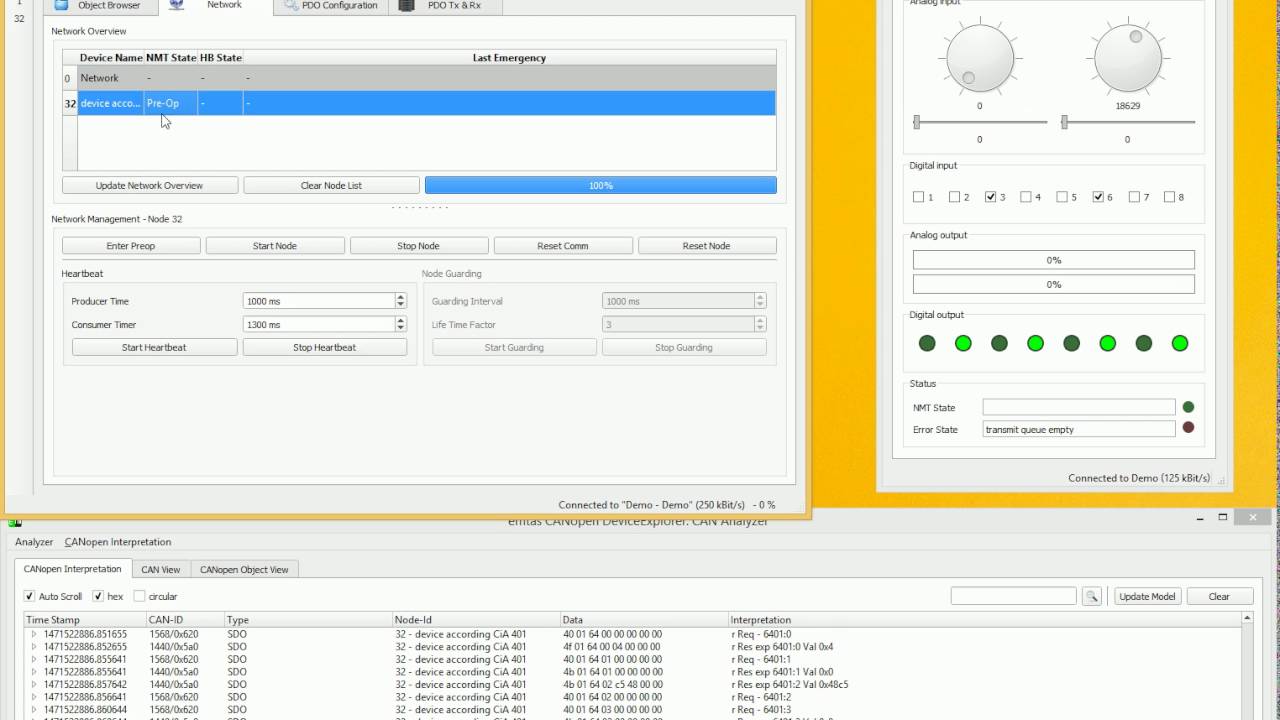Expand the row 'r Req - 6401:1'
The width and height of the screenshot is (1280, 720).
(x=34, y=659)
